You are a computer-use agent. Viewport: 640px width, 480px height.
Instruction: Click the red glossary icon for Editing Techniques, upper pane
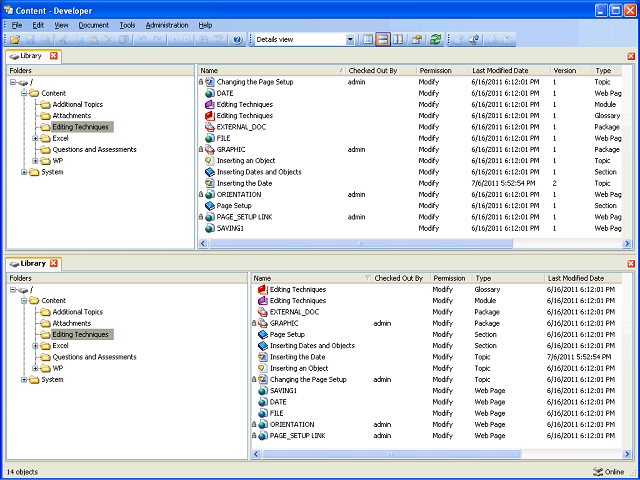210,116
